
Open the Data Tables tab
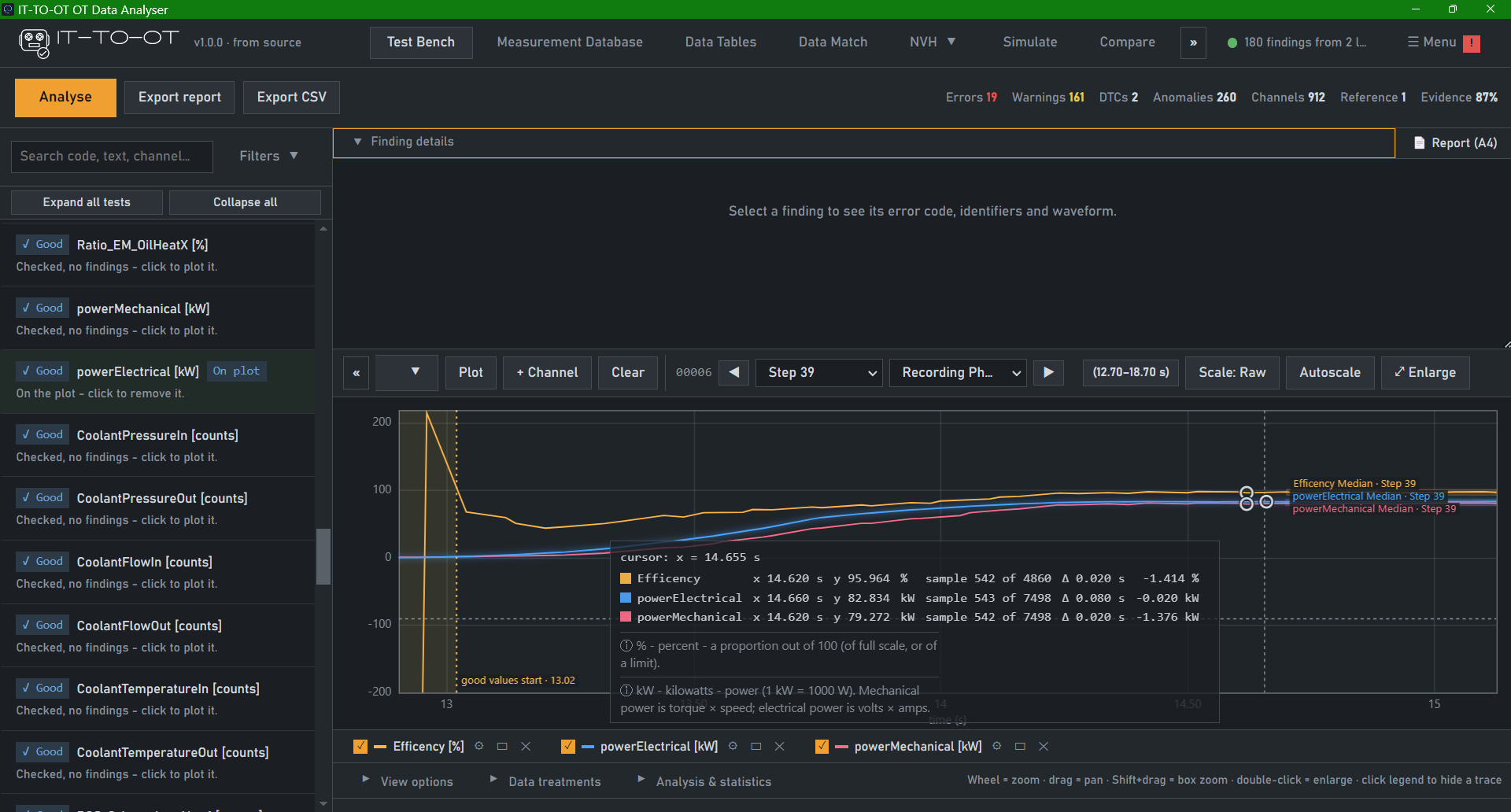(721, 42)
